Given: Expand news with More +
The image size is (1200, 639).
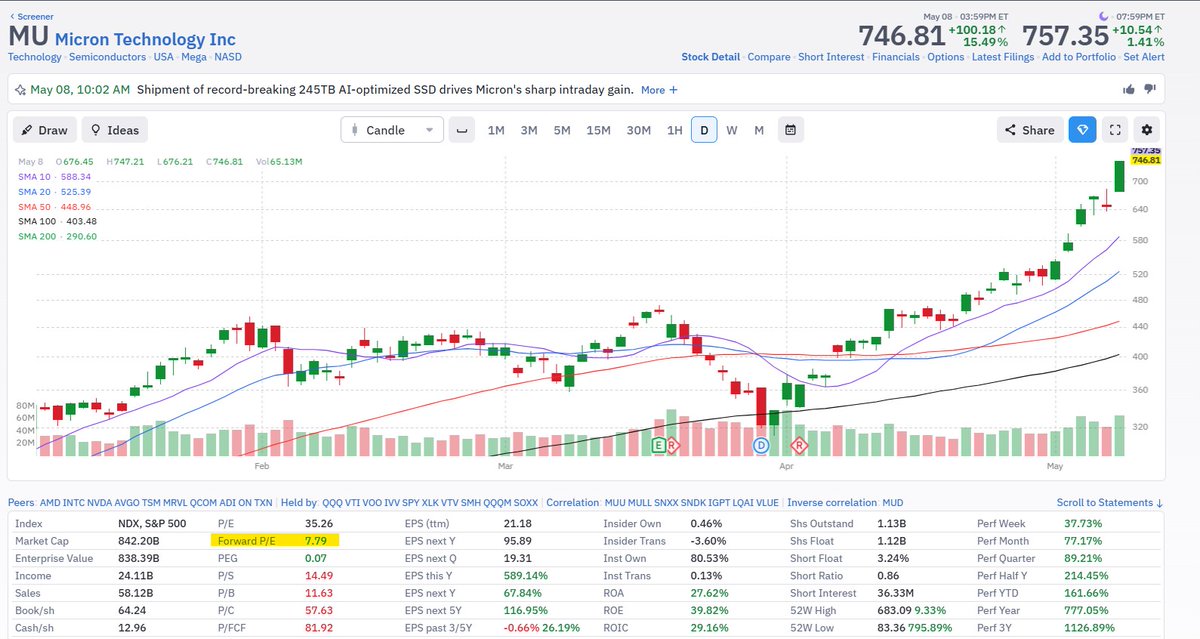Looking at the screenshot, I should 659,90.
